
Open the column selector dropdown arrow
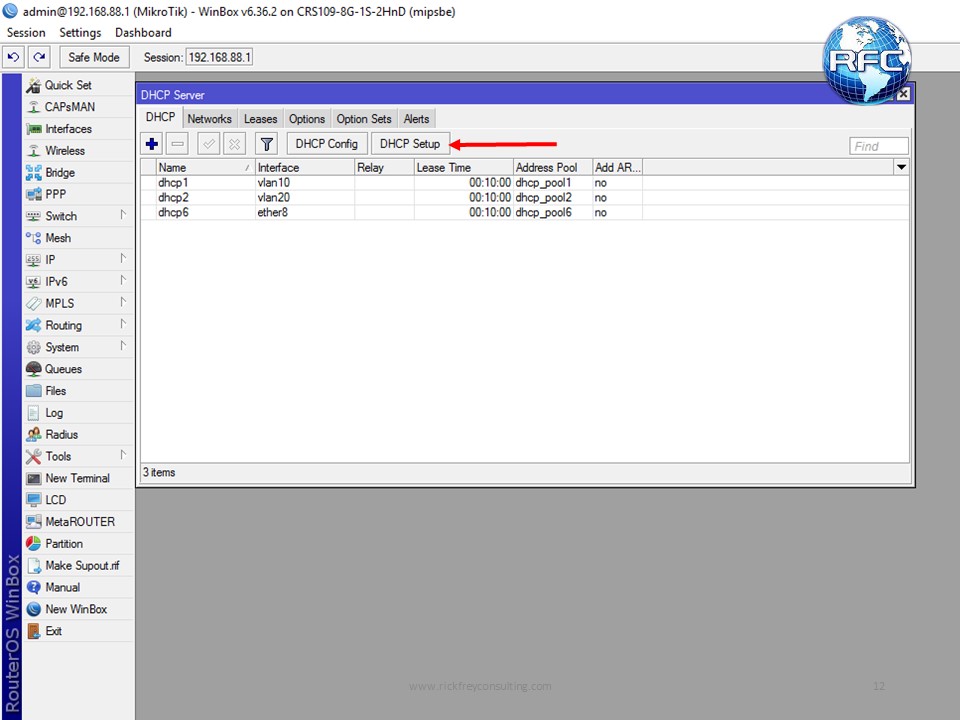pos(901,167)
